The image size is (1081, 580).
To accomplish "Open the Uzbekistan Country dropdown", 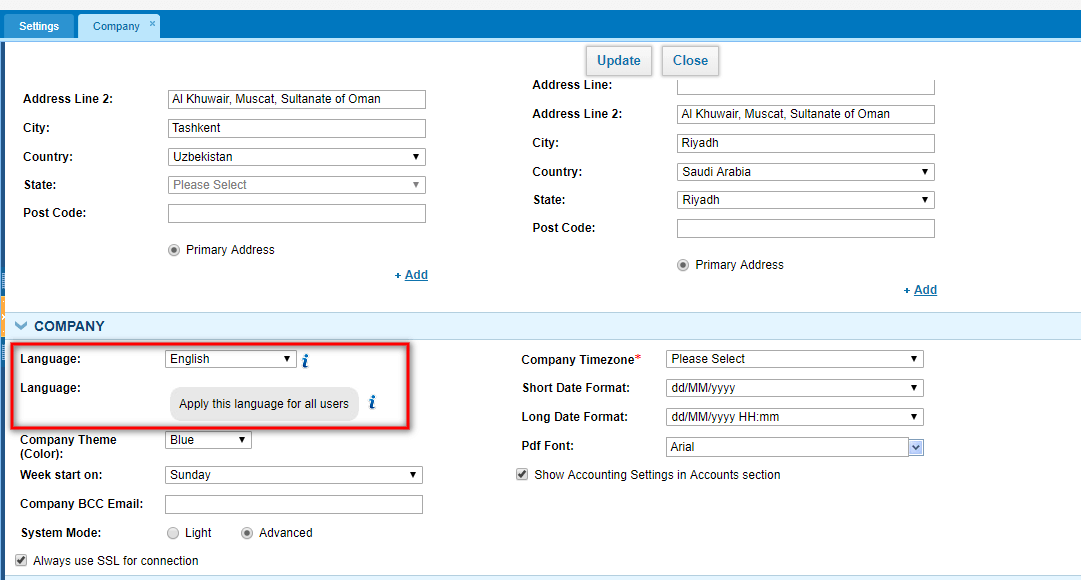I will [x=296, y=157].
